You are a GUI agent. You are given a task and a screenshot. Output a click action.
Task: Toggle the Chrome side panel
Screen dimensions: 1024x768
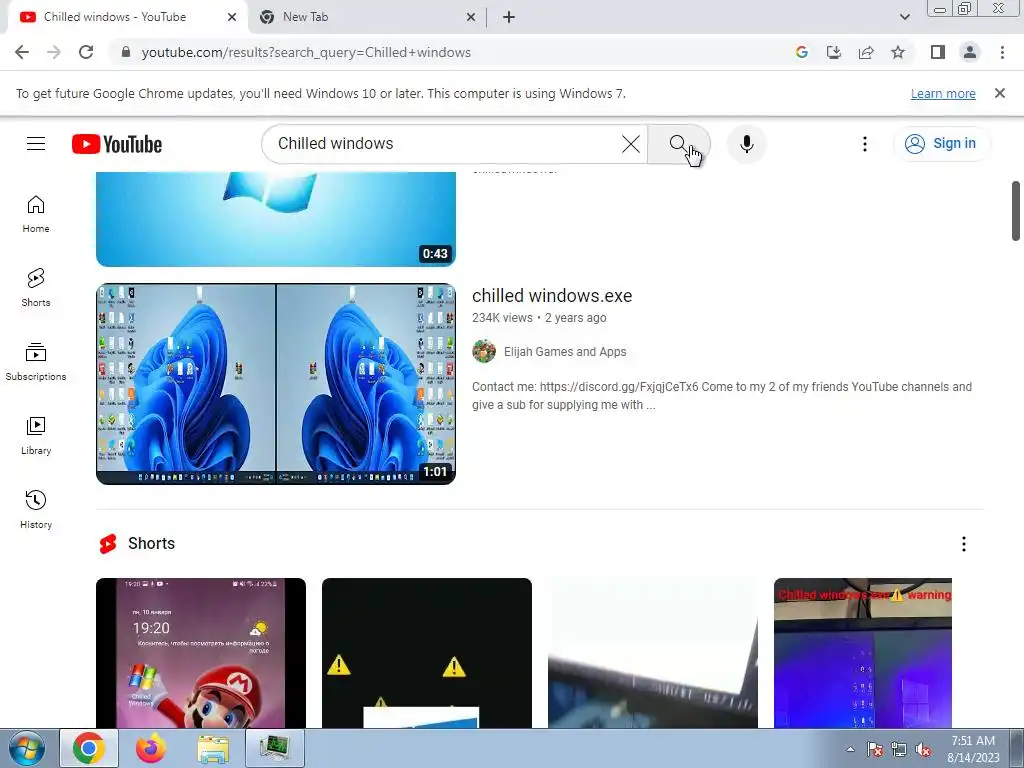click(938, 52)
